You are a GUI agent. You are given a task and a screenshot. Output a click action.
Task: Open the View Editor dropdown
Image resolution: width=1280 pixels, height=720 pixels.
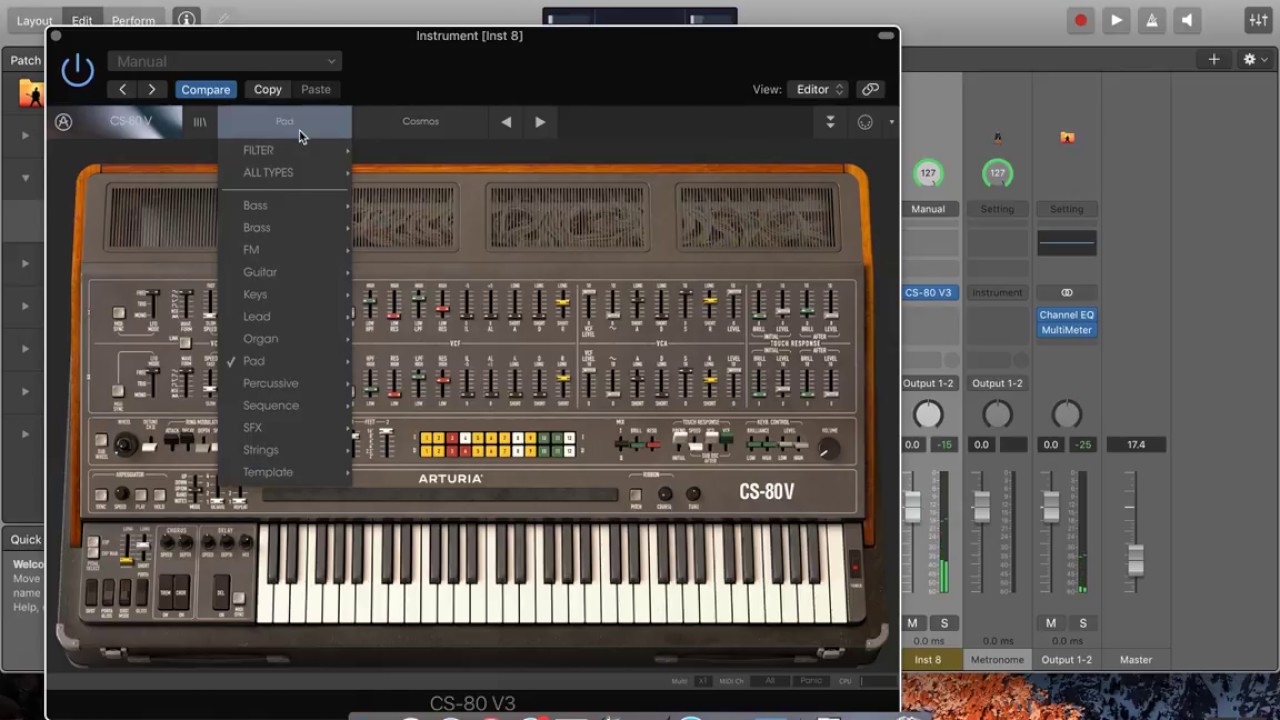[x=818, y=89]
